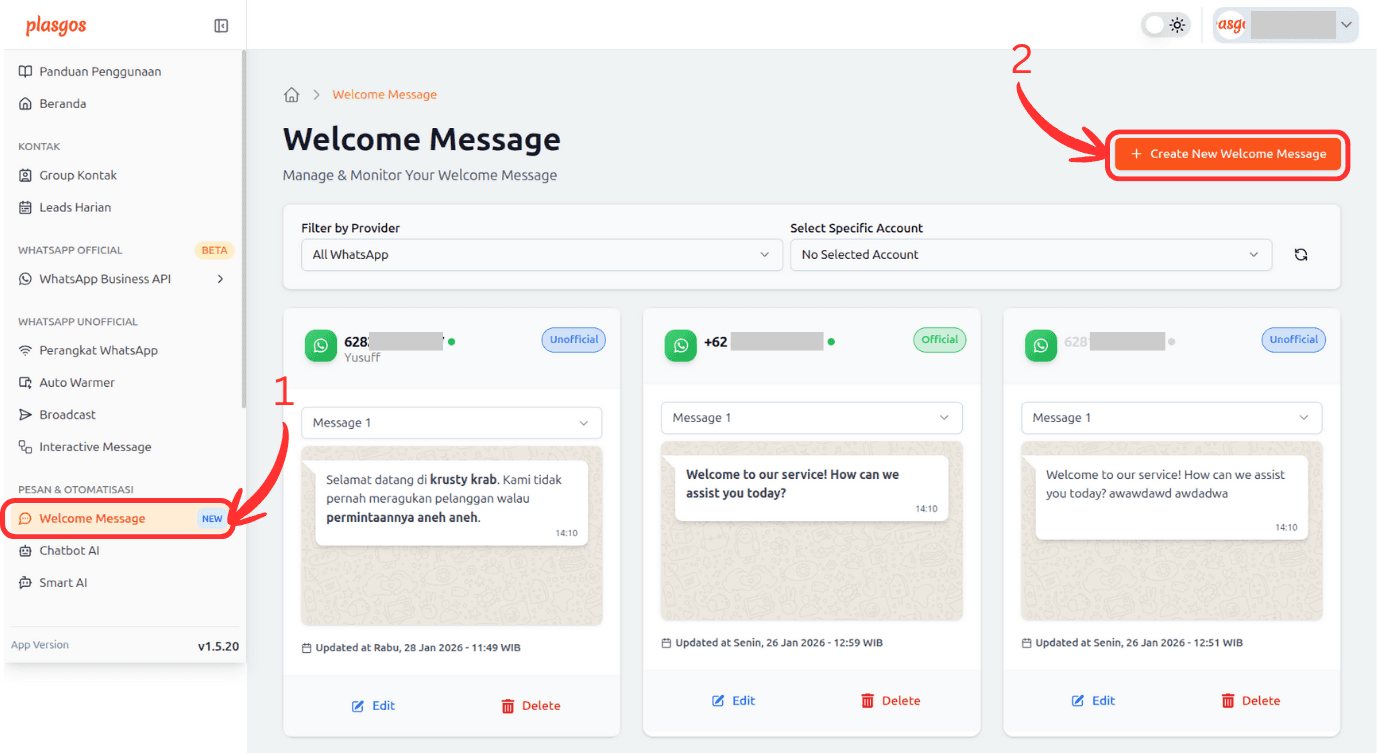Open the Filter by Provider dropdown
1377x754 pixels.
click(x=542, y=255)
